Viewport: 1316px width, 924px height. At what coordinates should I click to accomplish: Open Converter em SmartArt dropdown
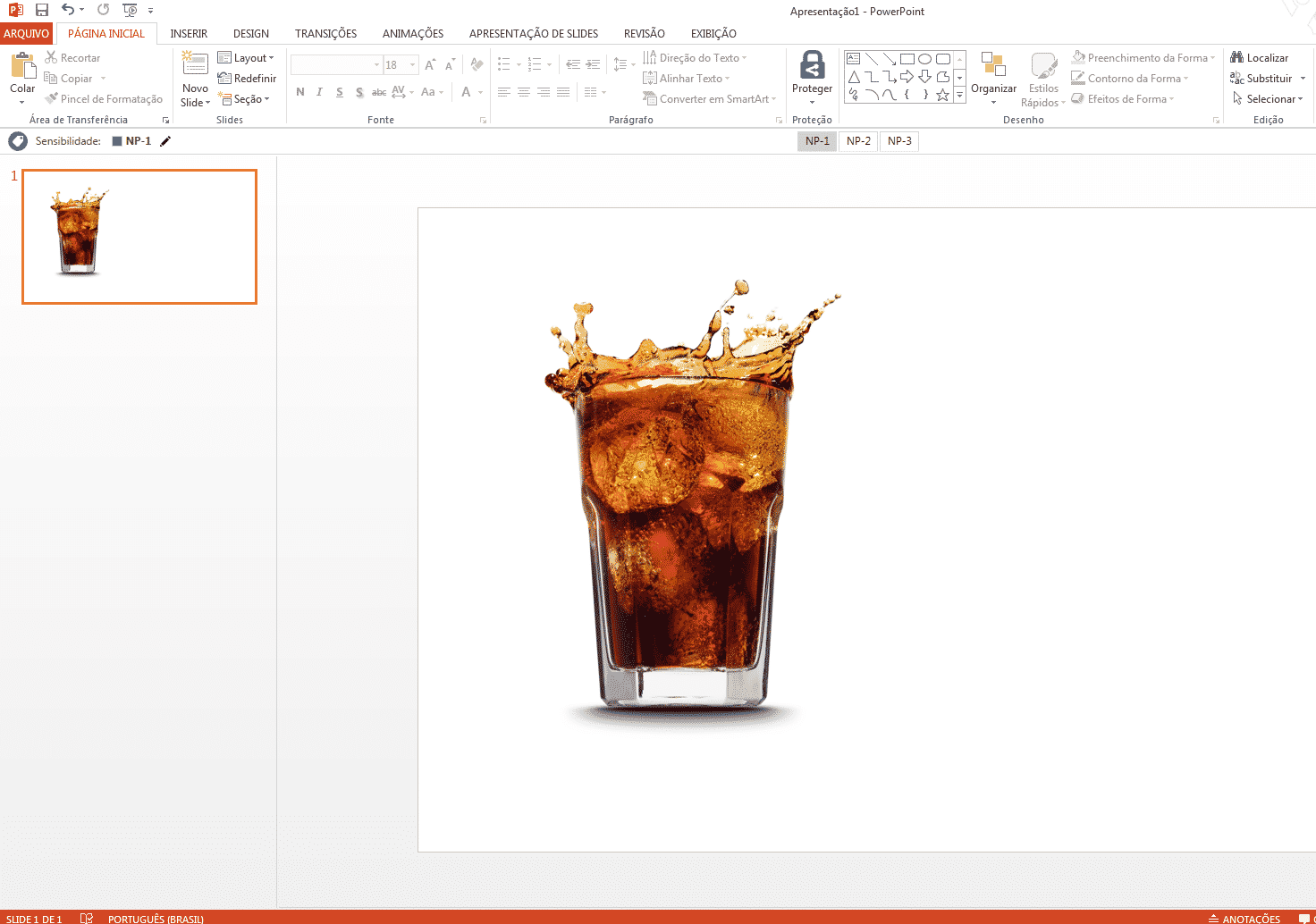coord(710,98)
